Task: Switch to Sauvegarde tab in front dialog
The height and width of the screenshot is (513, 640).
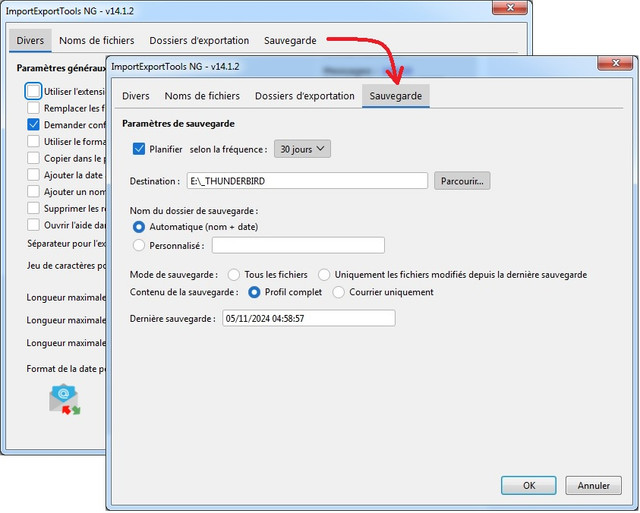Action: (396, 96)
